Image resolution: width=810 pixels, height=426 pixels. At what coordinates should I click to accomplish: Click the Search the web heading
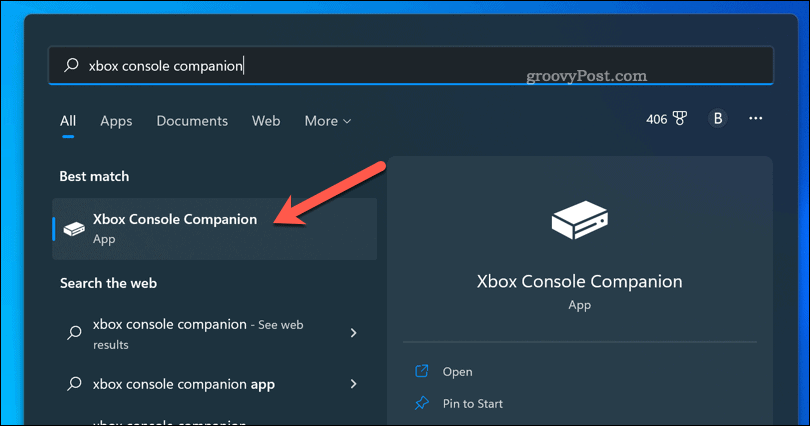click(x=108, y=283)
